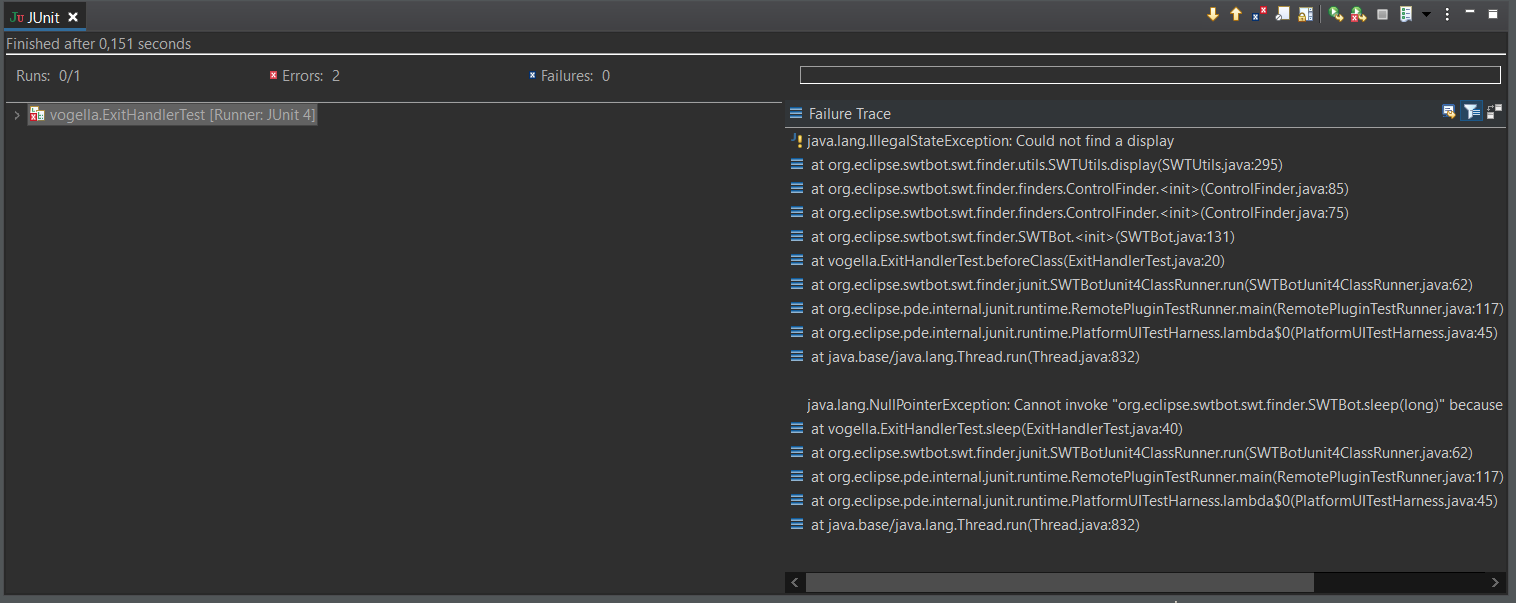Click horizontal scrollbar in Failure Trace
1516x603 pixels.
1060,582
